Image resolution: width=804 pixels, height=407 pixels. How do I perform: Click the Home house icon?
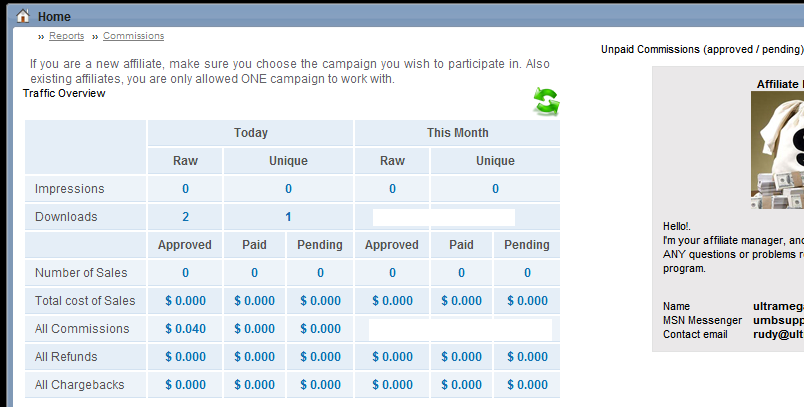click(x=23, y=16)
